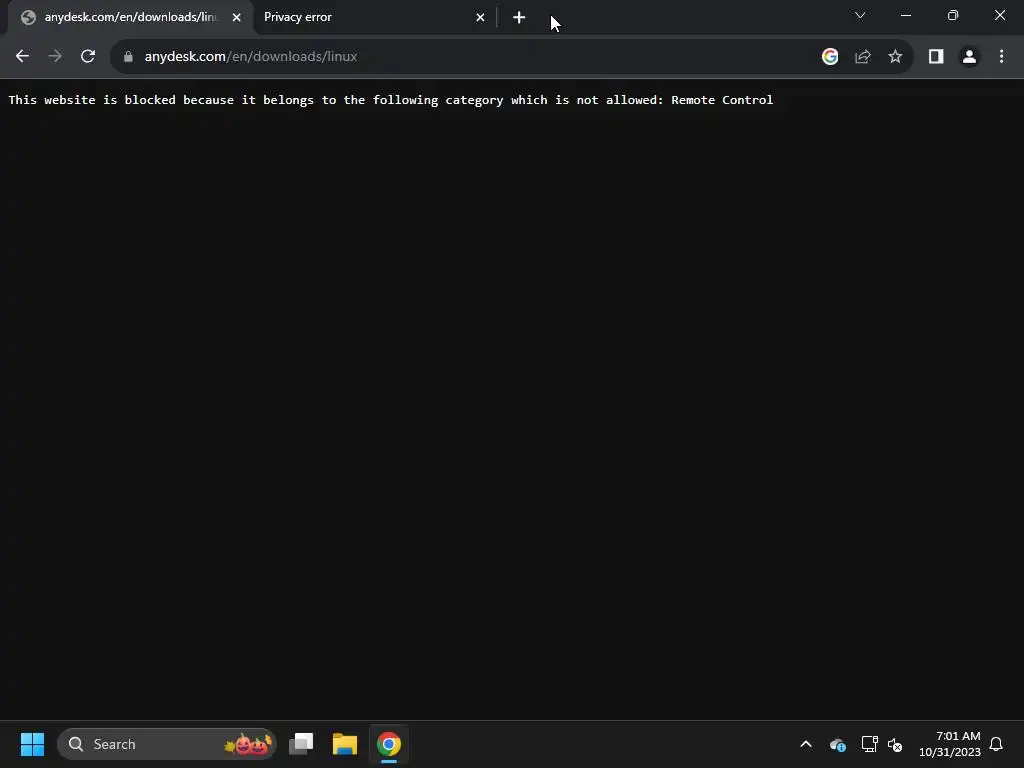1024x768 pixels.
Task: Close the anydesk.com downloads tab
Action: click(236, 18)
